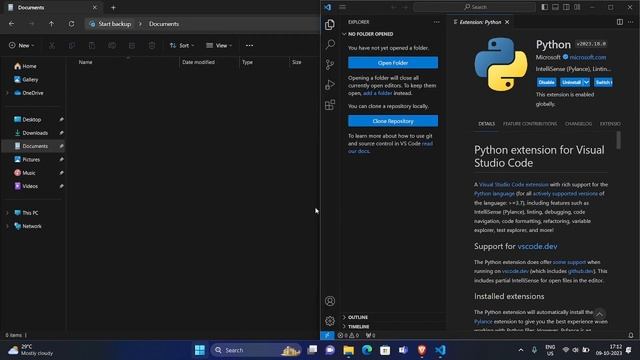Open the Sort dropdown
The width and height of the screenshot is (640, 360).
coord(182,45)
